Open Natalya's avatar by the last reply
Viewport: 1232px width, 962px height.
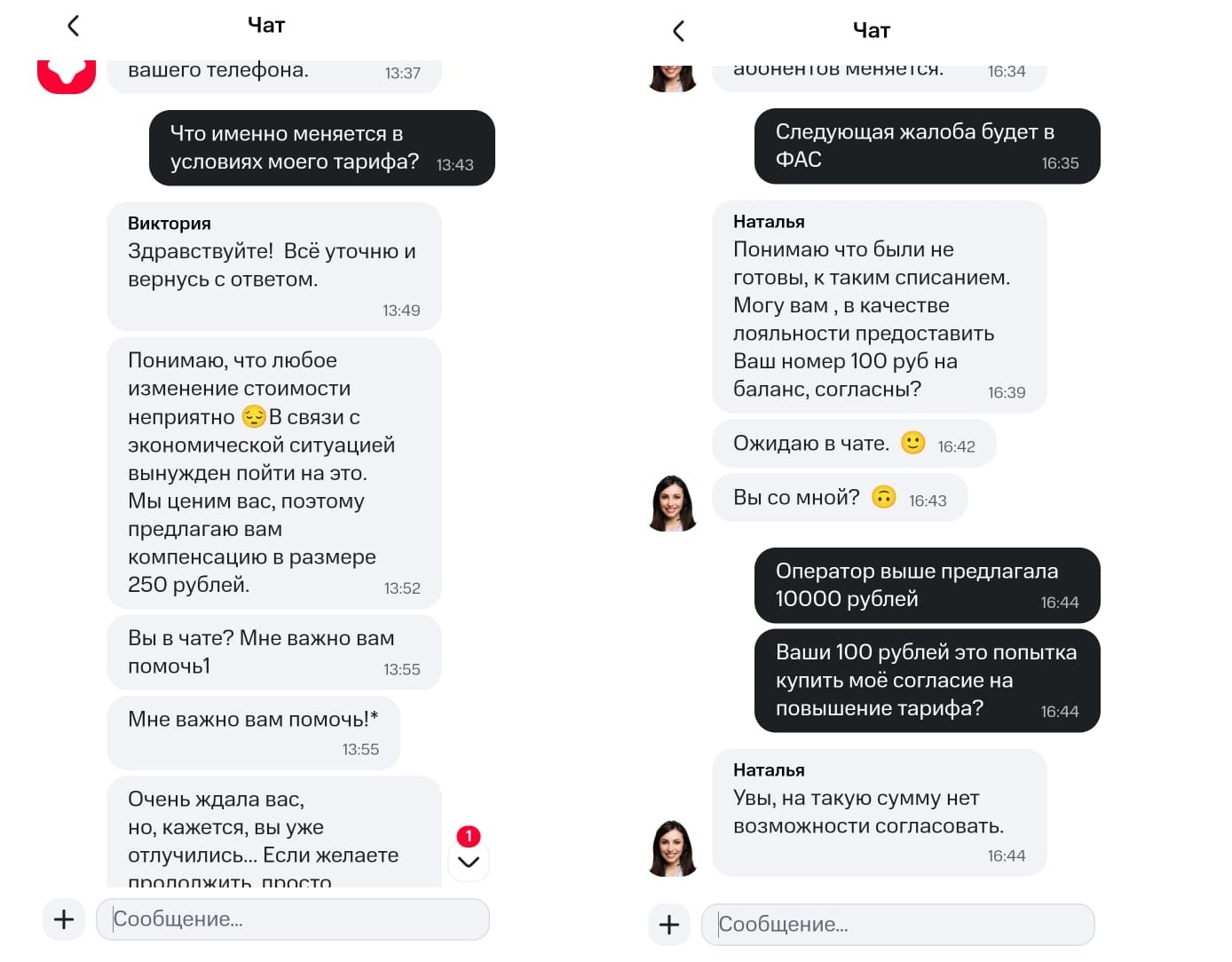click(675, 848)
